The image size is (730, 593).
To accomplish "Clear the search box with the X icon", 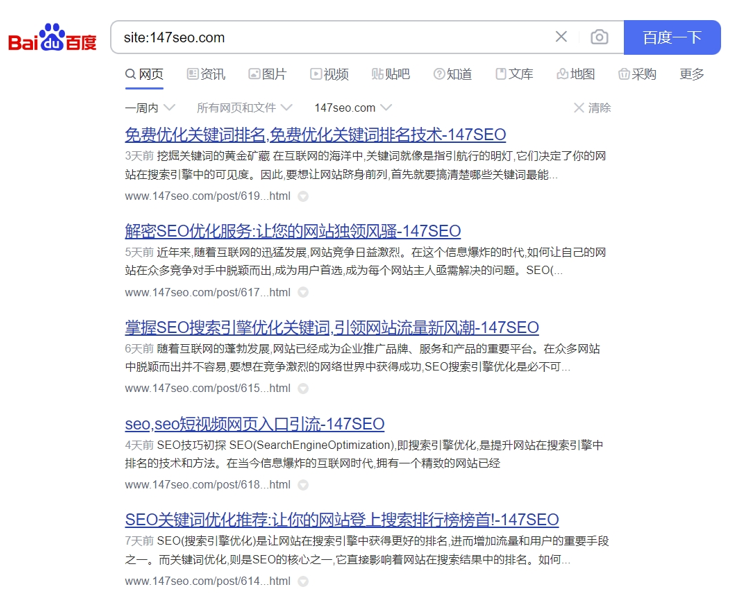I will tap(561, 37).
